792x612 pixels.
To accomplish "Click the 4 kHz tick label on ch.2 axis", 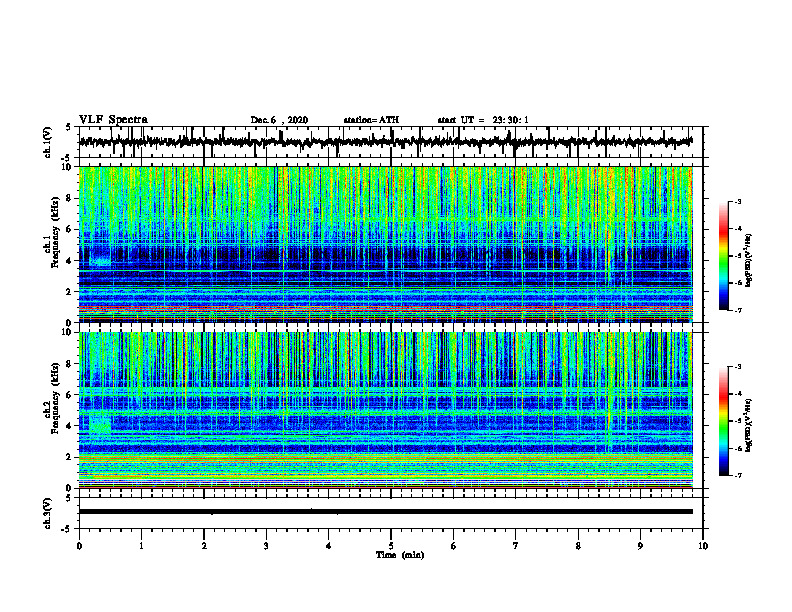I will 70,426.
